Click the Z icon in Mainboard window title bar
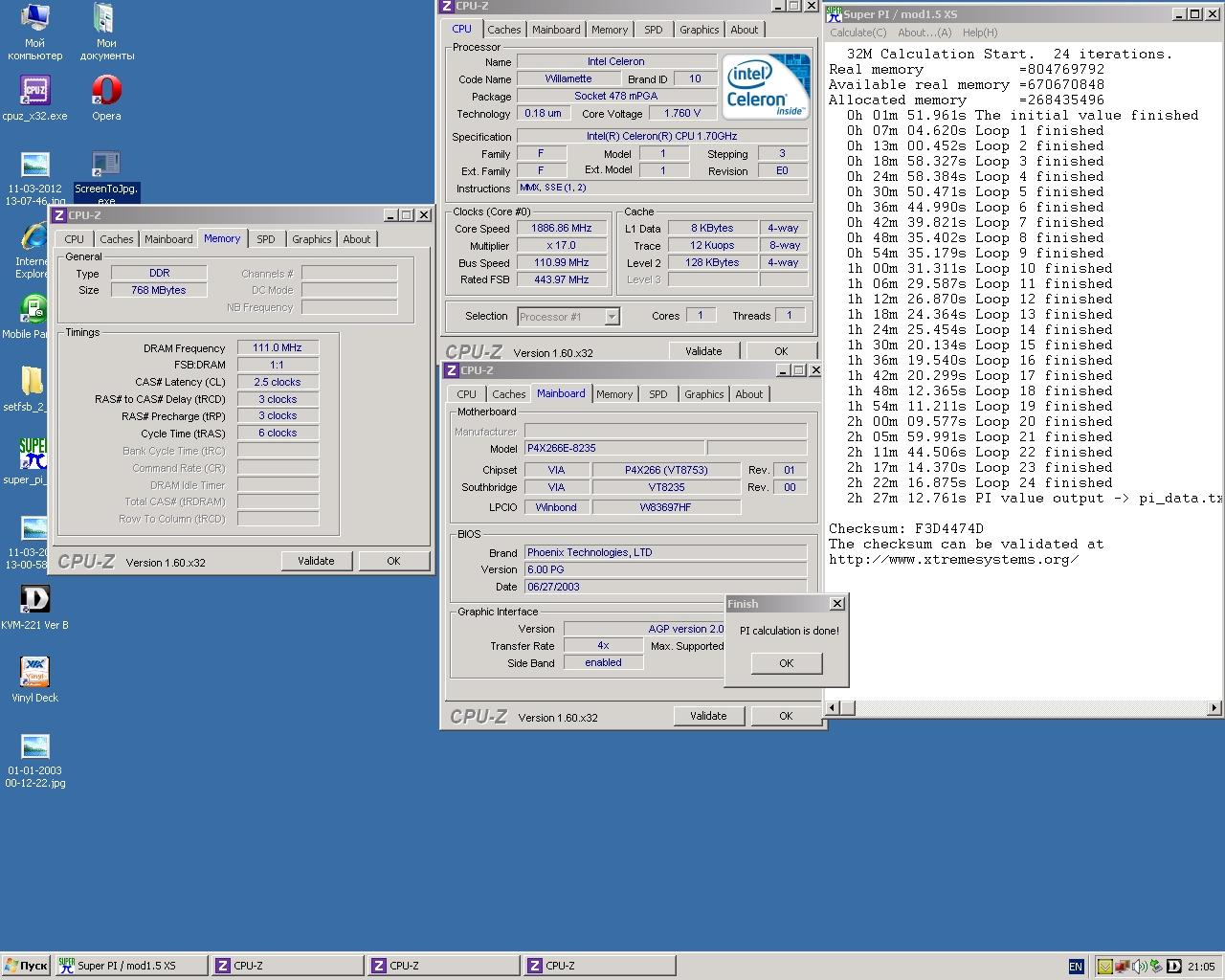Viewport: 1225px width, 980px height. (x=452, y=370)
